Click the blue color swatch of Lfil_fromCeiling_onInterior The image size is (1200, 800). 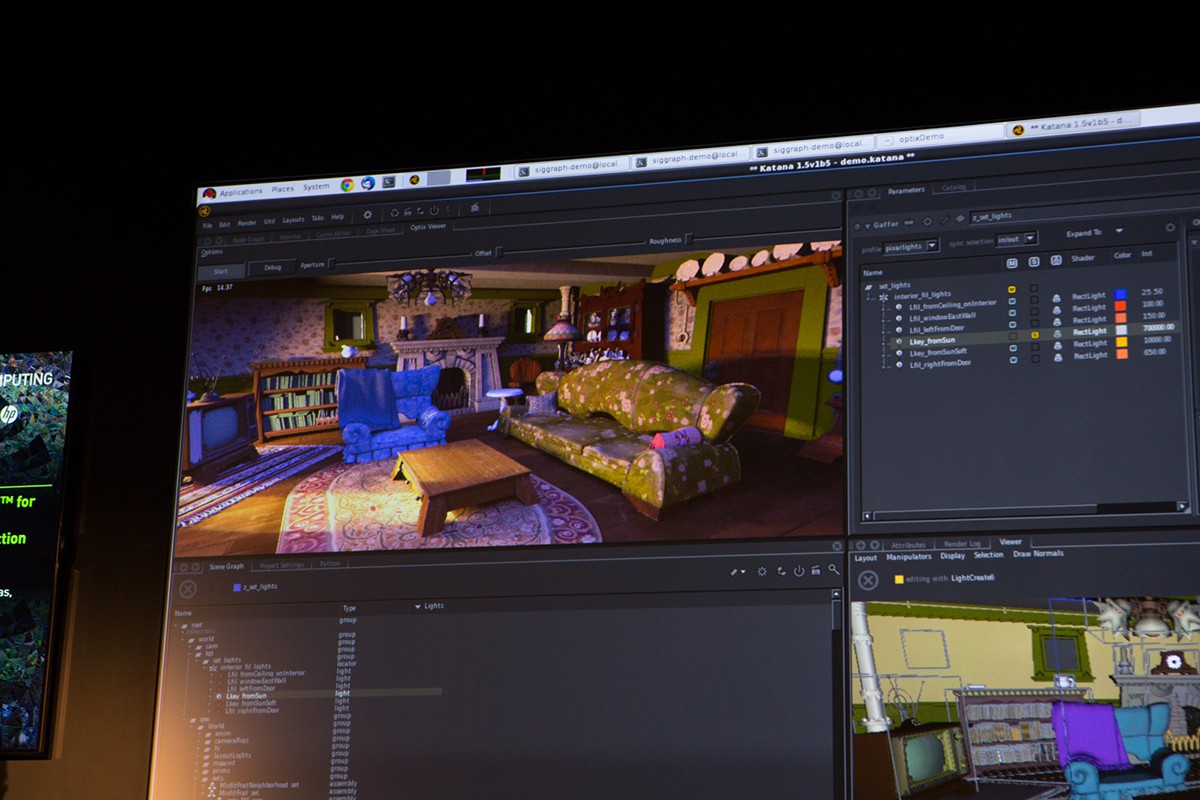pos(1120,295)
